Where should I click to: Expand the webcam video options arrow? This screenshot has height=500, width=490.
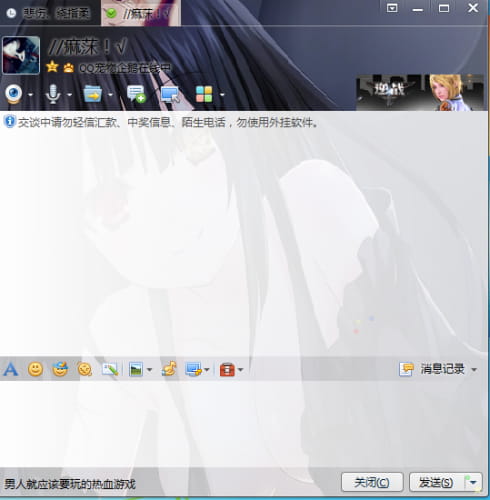[x=31, y=95]
